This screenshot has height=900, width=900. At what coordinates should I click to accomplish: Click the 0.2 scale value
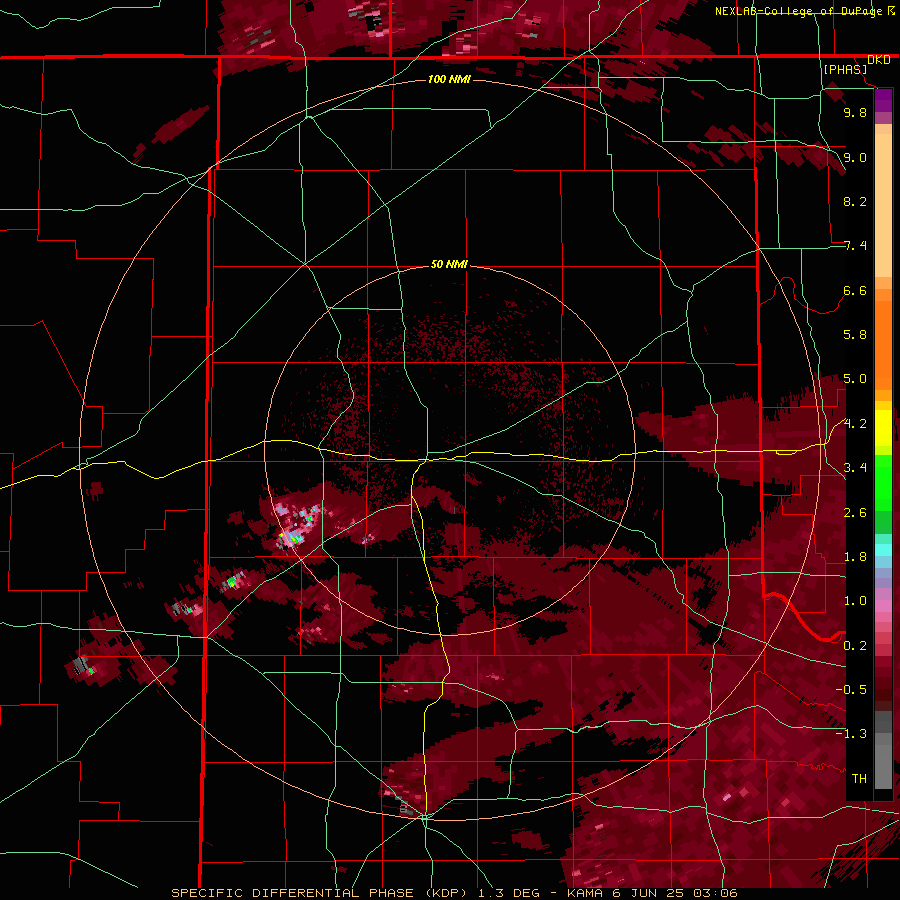click(x=855, y=646)
